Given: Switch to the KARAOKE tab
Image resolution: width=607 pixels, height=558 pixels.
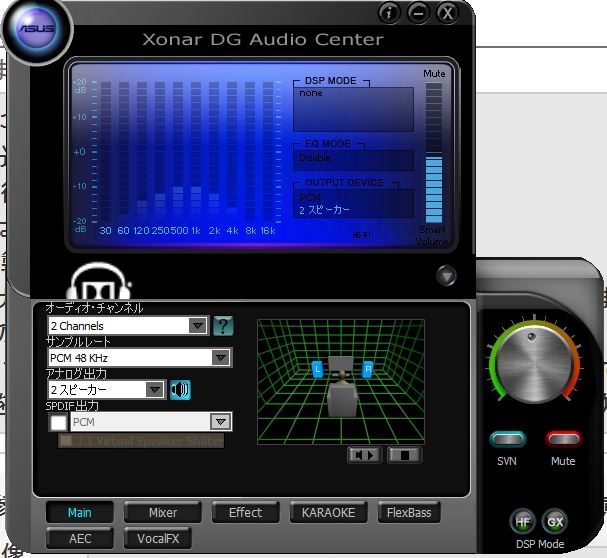Looking at the screenshot, I should [328, 512].
